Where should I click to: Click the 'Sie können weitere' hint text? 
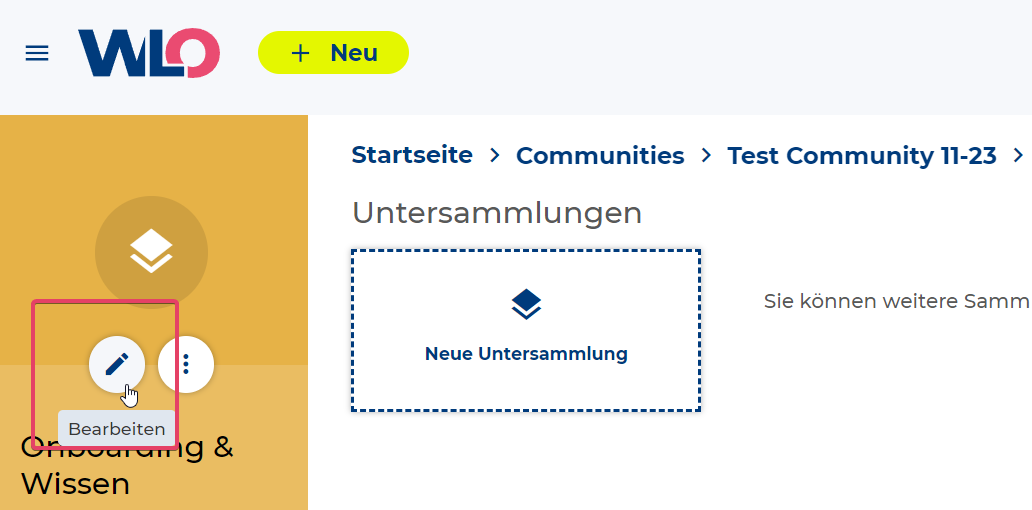(x=896, y=301)
